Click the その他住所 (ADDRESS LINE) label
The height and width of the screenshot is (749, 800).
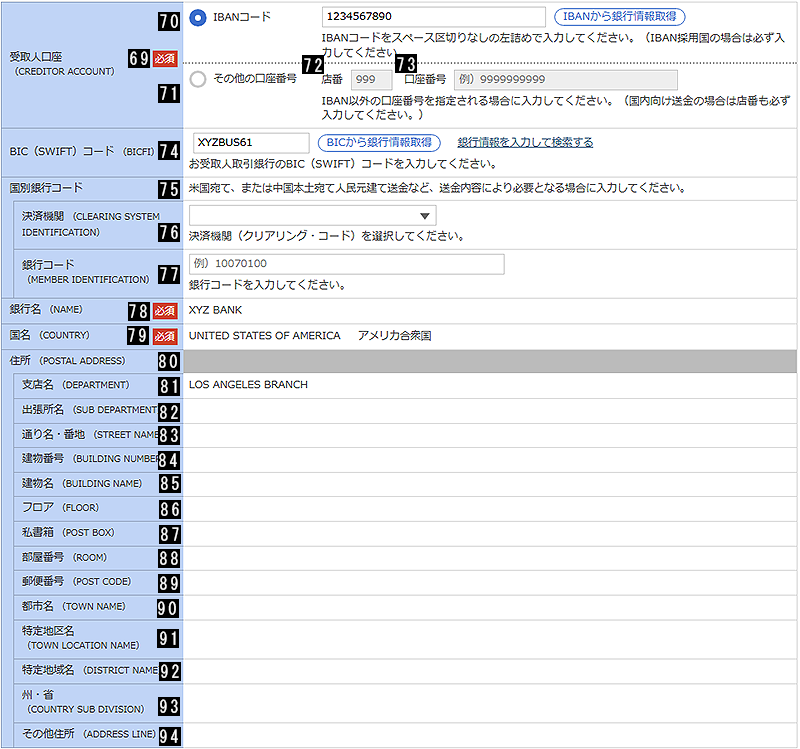point(89,734)
